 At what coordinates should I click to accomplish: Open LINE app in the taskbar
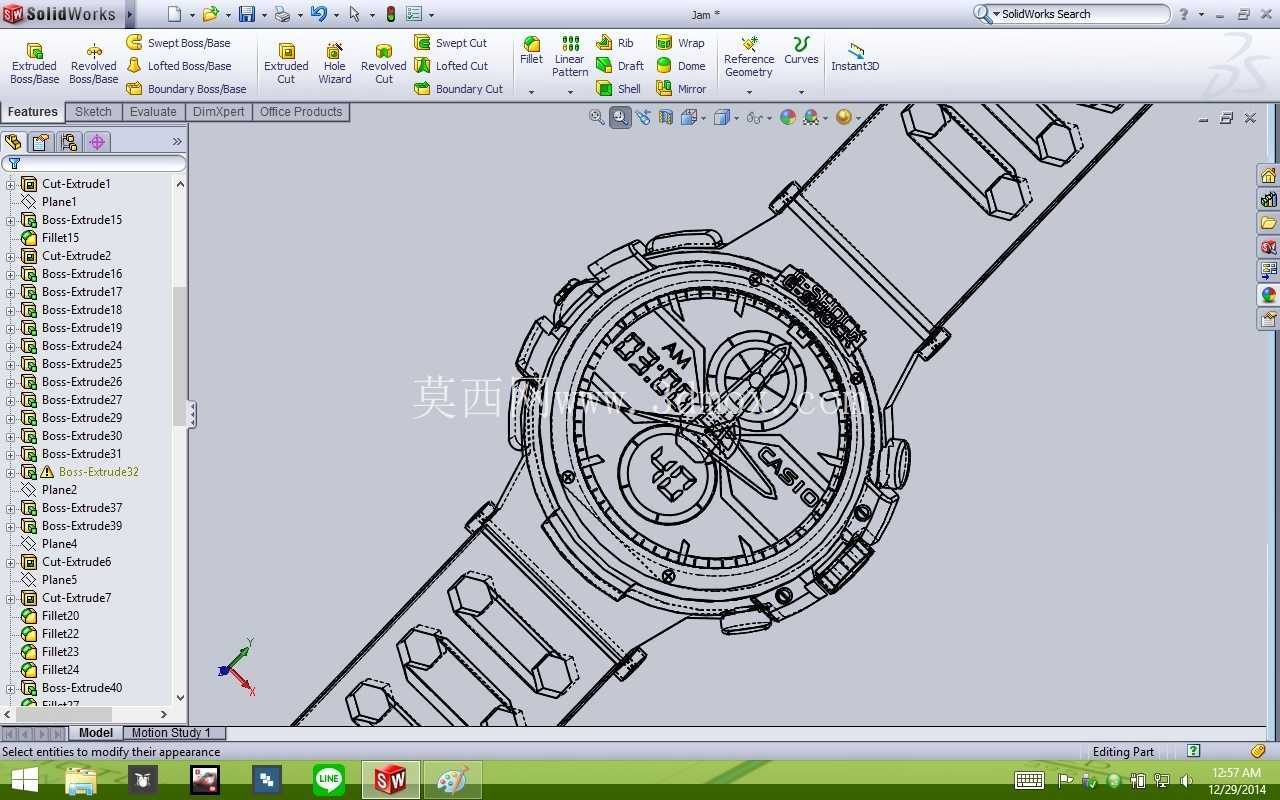[x=329, y=779]
